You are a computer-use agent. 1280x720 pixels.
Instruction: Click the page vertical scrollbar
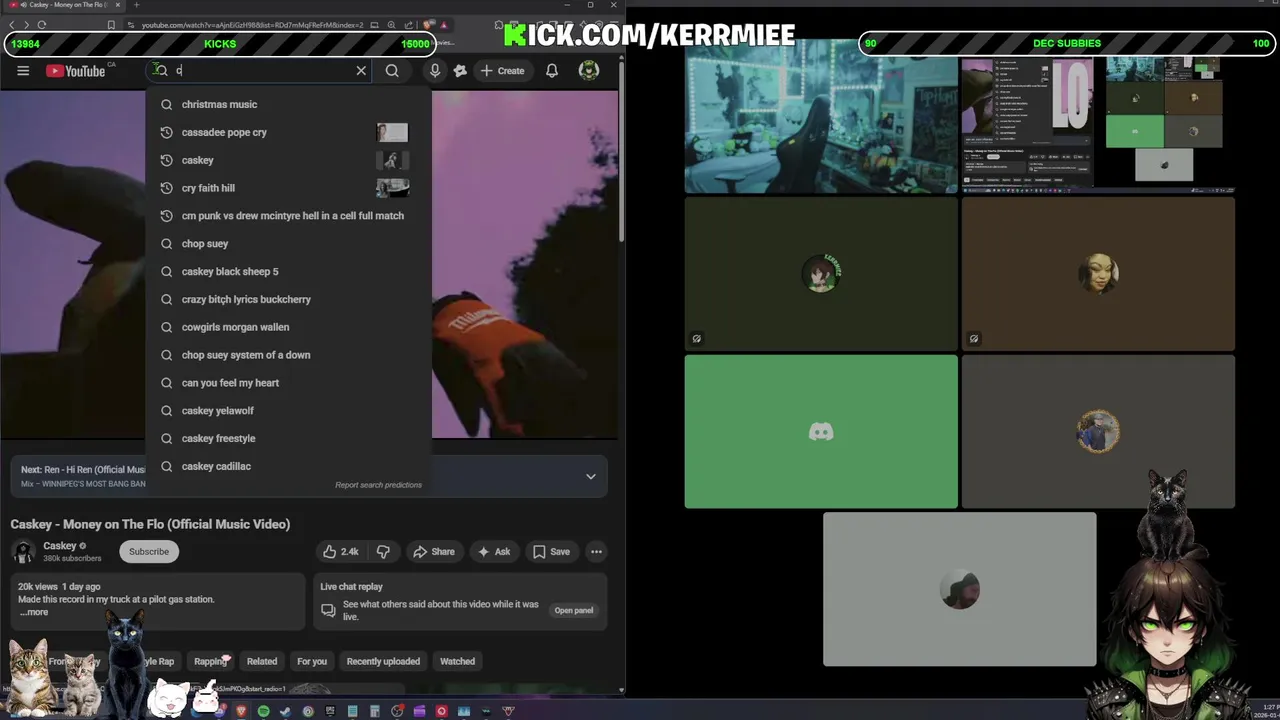[621, 150]
